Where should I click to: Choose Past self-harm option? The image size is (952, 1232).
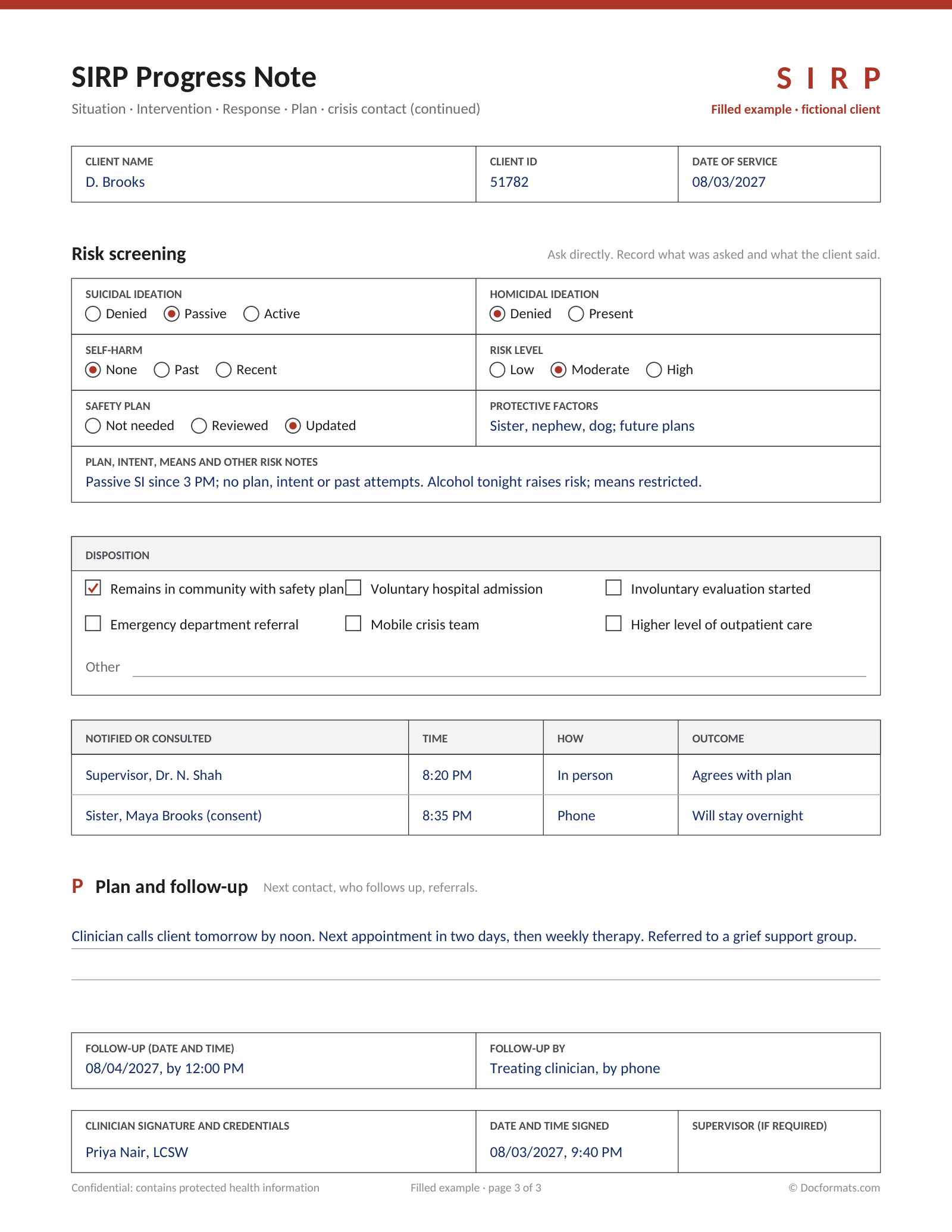click(x=162, y=369)
